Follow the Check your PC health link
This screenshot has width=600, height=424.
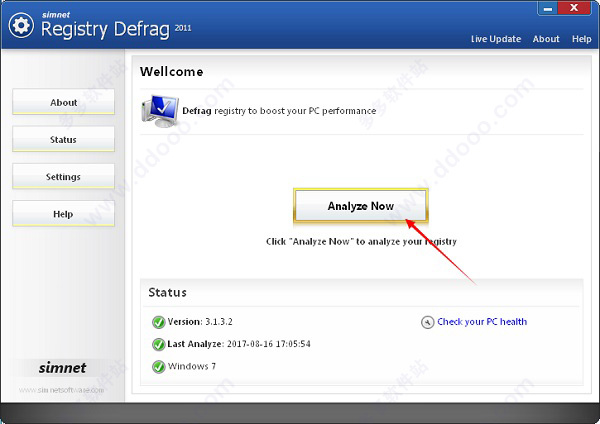click(482, 322)
